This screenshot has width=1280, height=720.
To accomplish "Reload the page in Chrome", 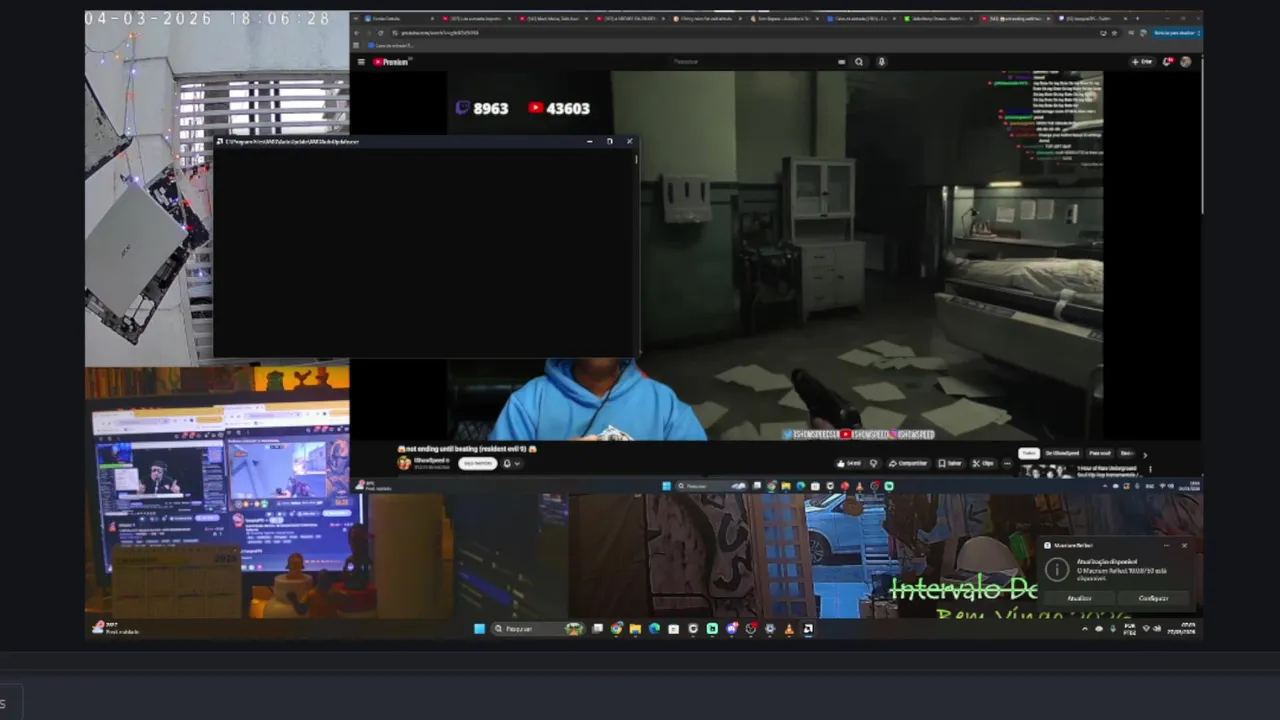I will (x=381, y=33).
